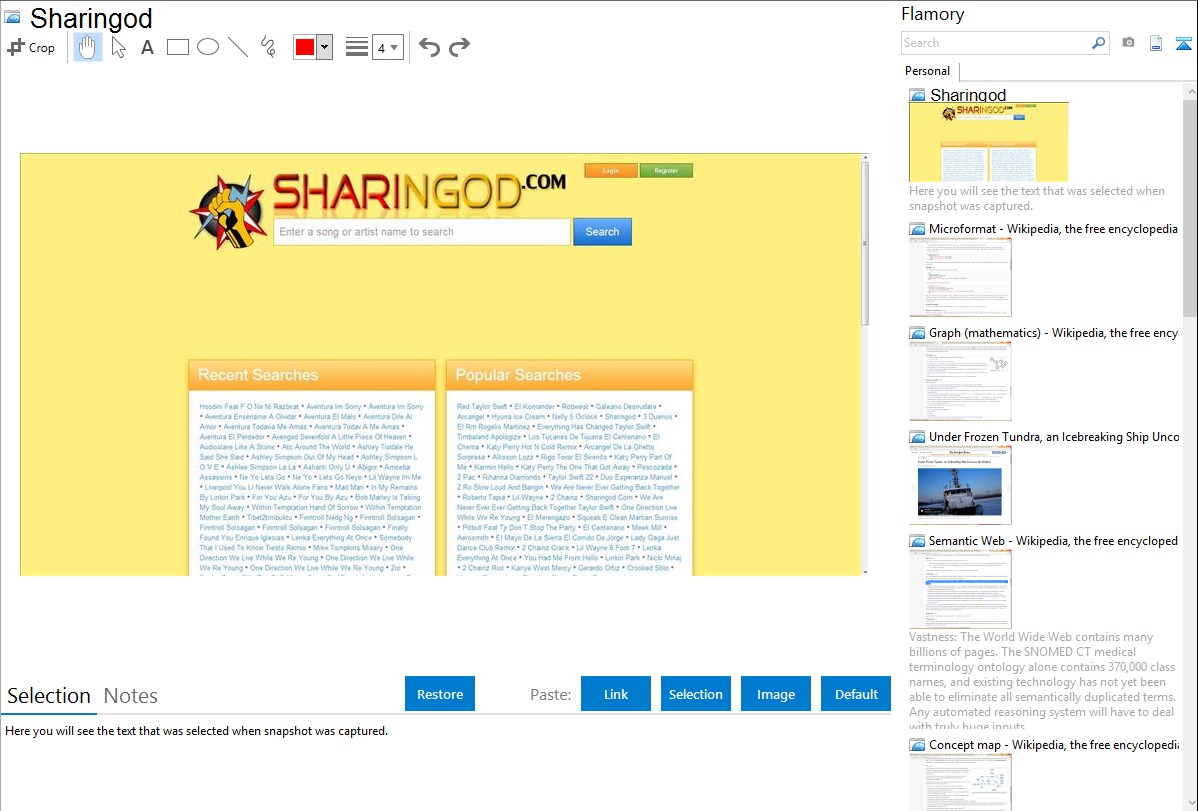The width and height of the screenshot is (1198, 811).
Task: Click the icon beside the Microformat entry
Action: [x=917, y=229]
